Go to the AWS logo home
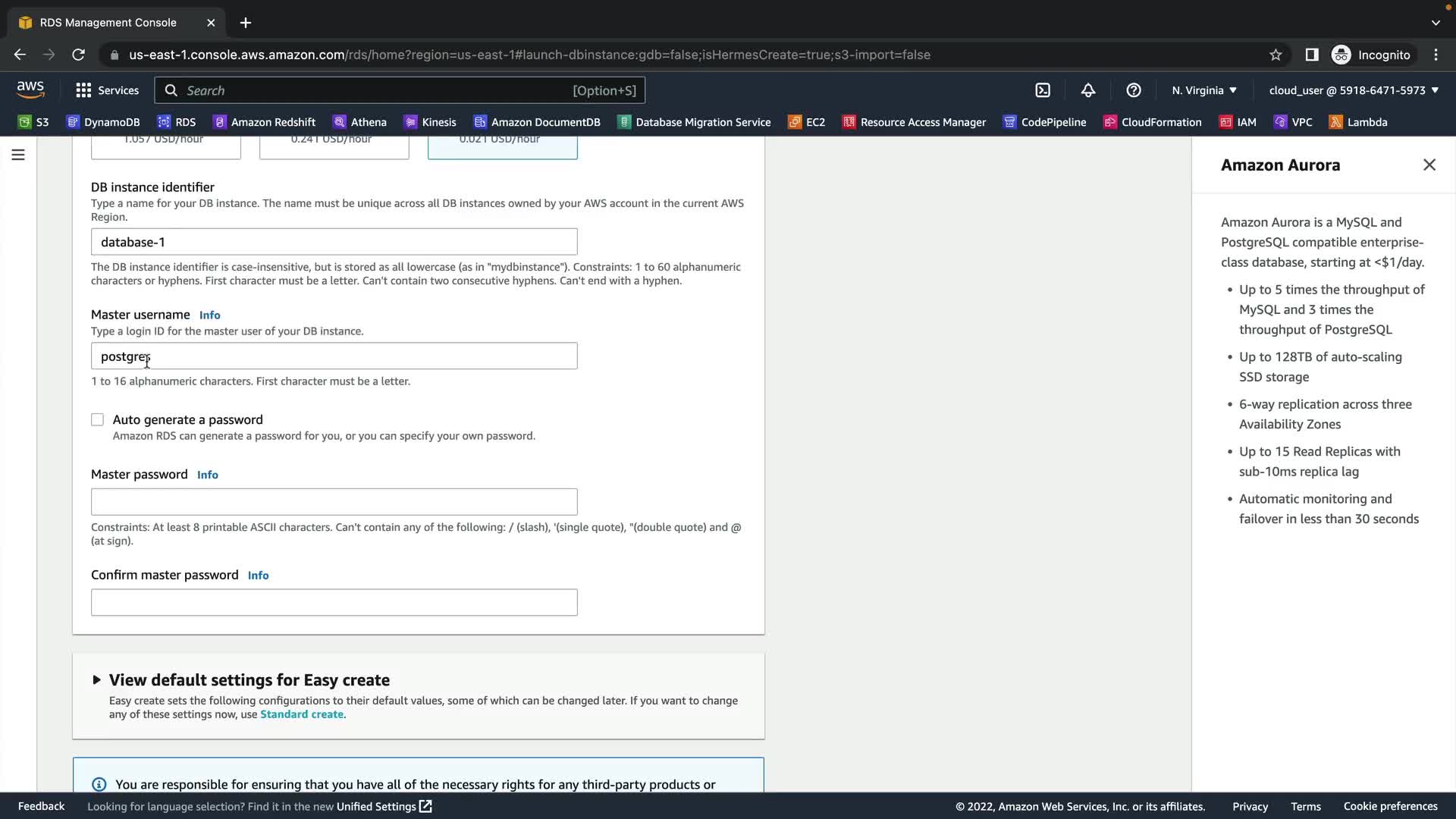The image size is (1456, 819). click(x=30, y=89)
